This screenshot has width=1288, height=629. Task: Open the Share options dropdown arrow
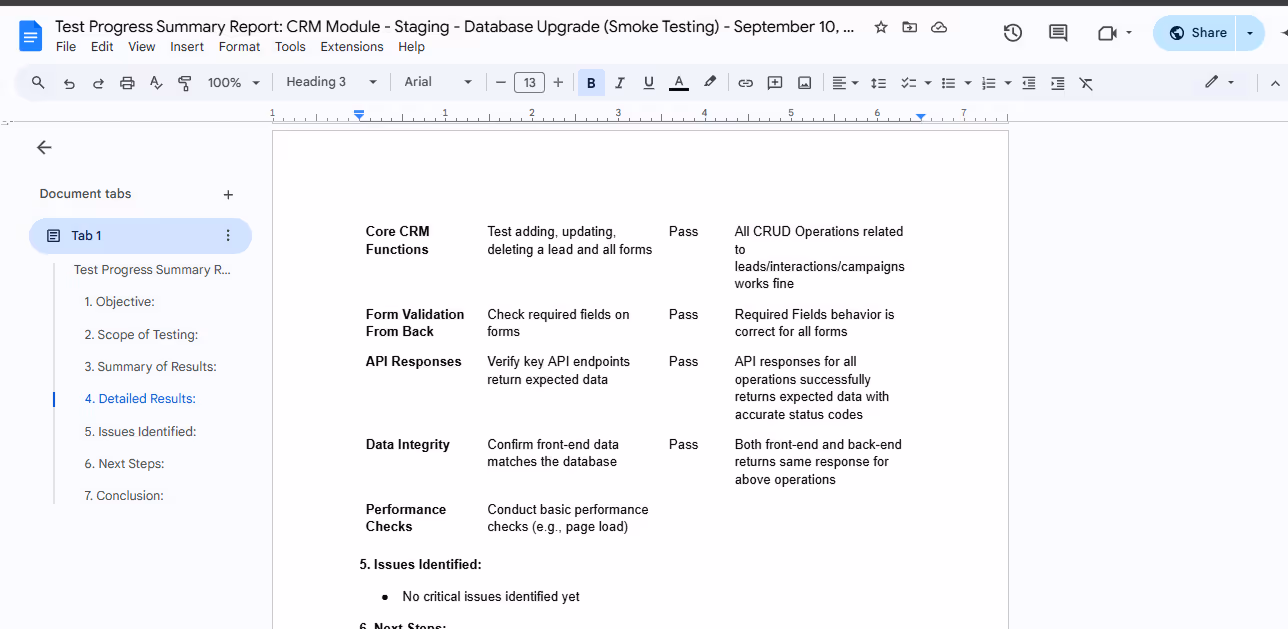coord(1250,33)
